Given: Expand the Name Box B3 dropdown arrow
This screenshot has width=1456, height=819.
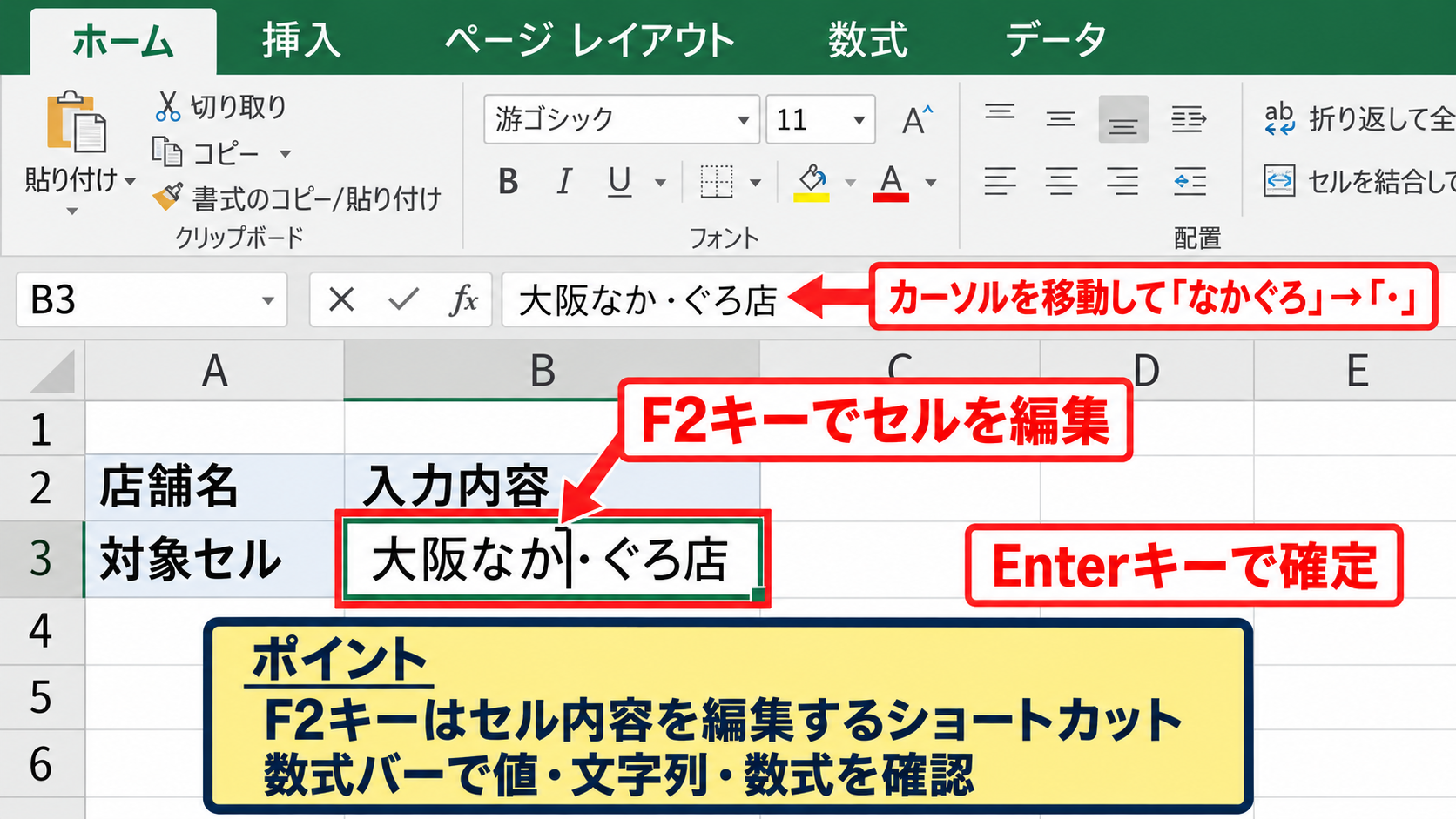Looking at the screenshot, I should coord(267,301).
